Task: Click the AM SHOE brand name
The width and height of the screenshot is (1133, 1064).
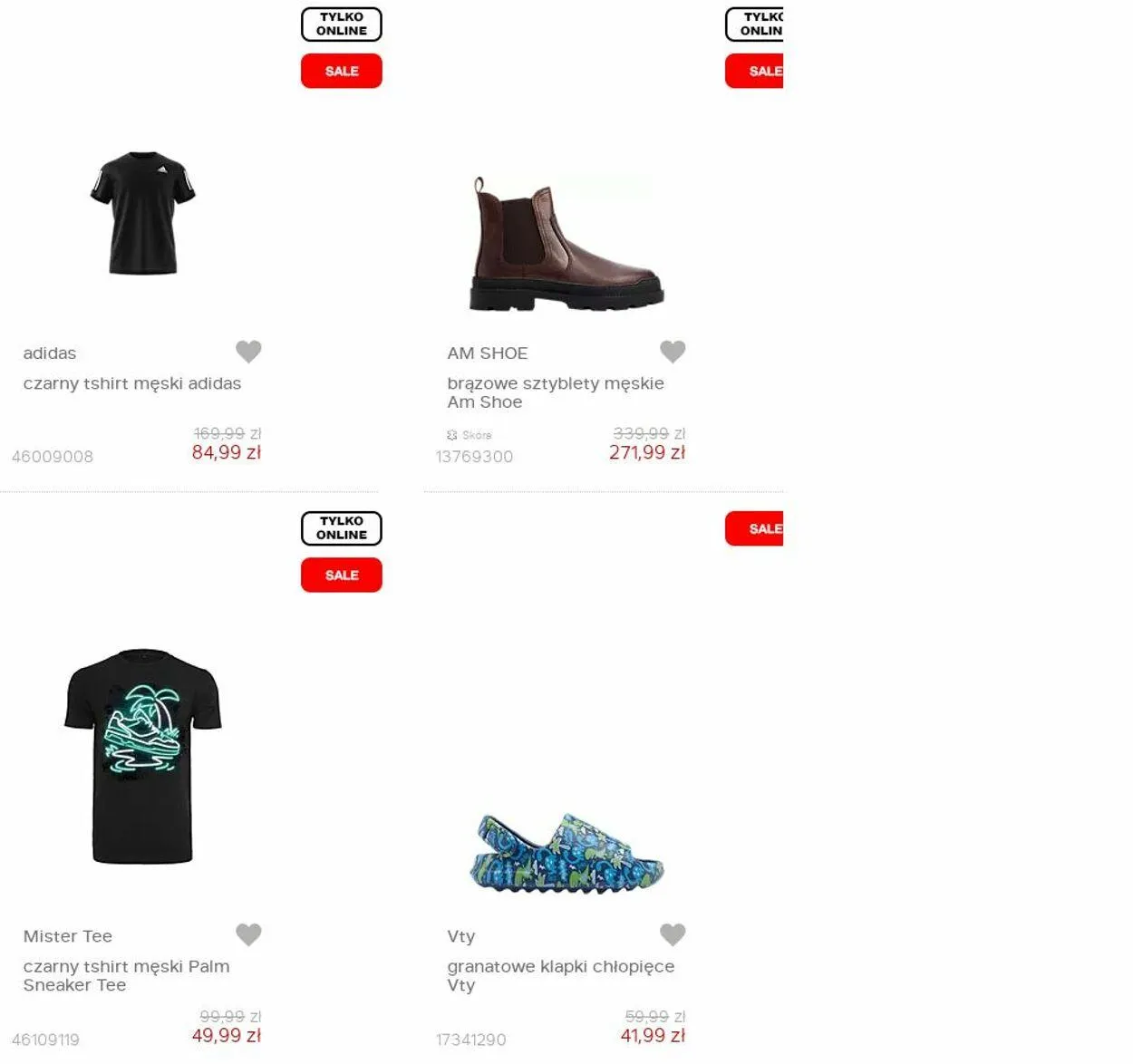Action: tap(487, 353)
